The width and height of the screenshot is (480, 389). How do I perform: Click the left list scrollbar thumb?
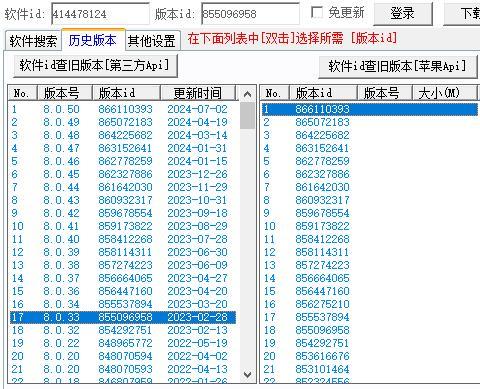pos(247,115)
